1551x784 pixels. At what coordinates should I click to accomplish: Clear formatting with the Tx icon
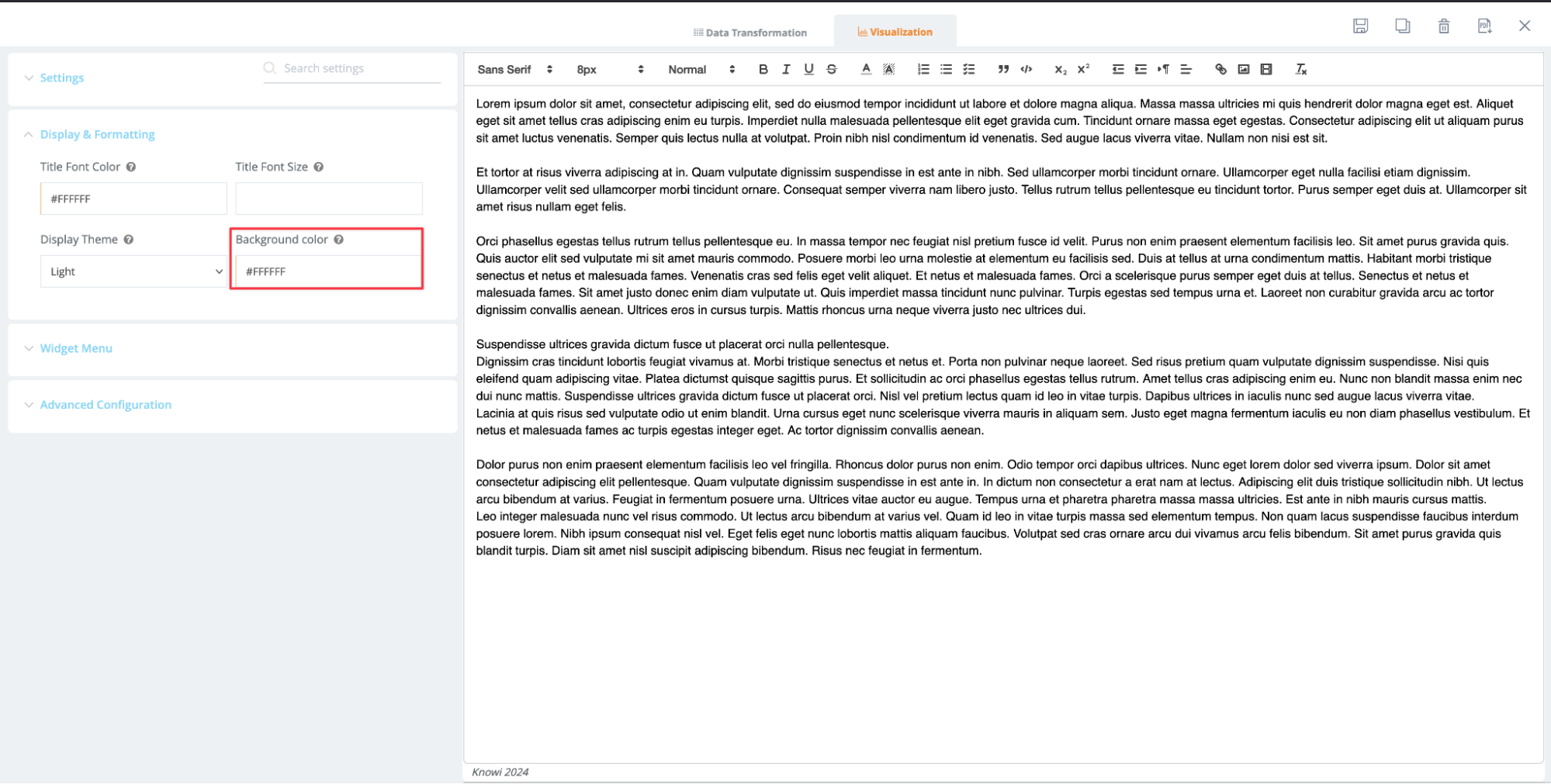tap(1301, 69)
